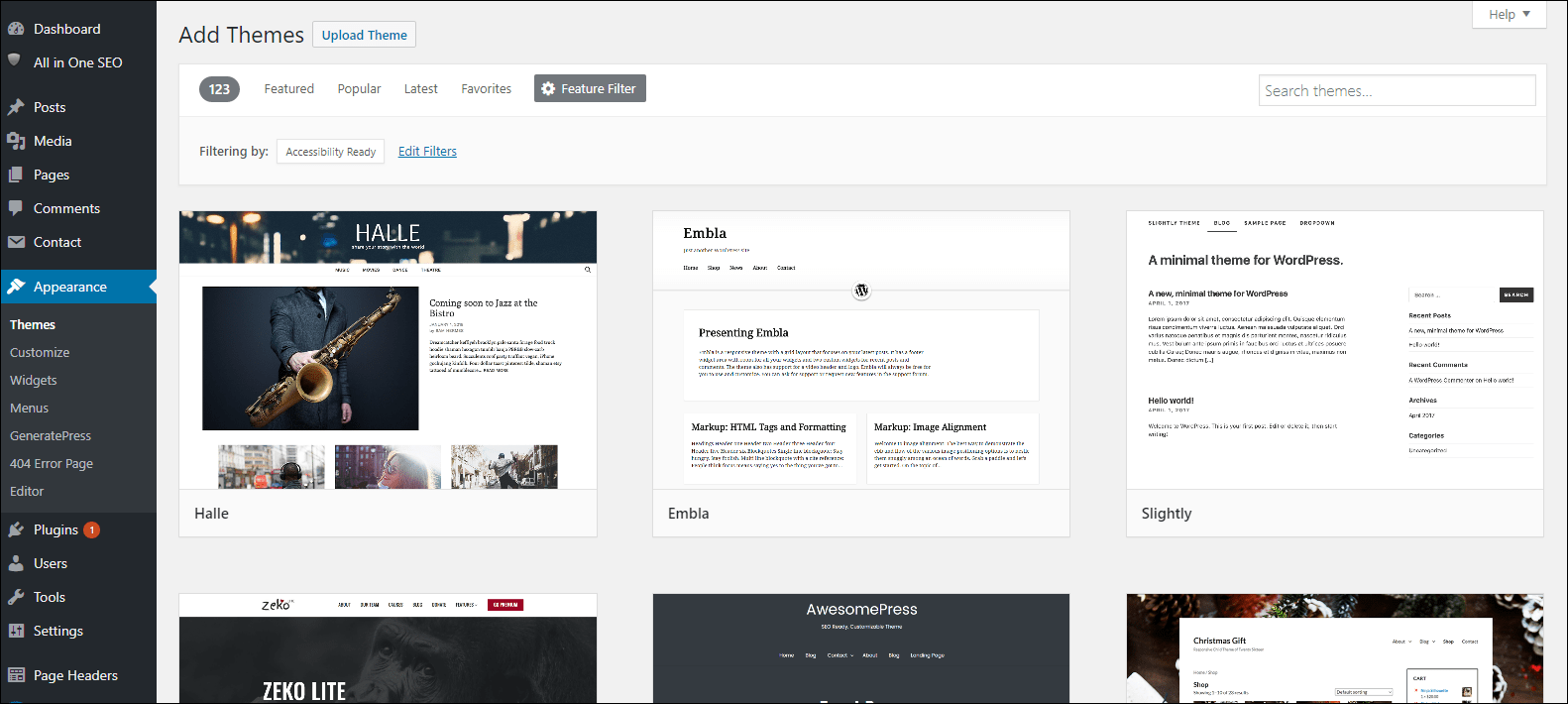Open the Halle theme preview thumbnail

pyautogui.click(x=388, y=349)
